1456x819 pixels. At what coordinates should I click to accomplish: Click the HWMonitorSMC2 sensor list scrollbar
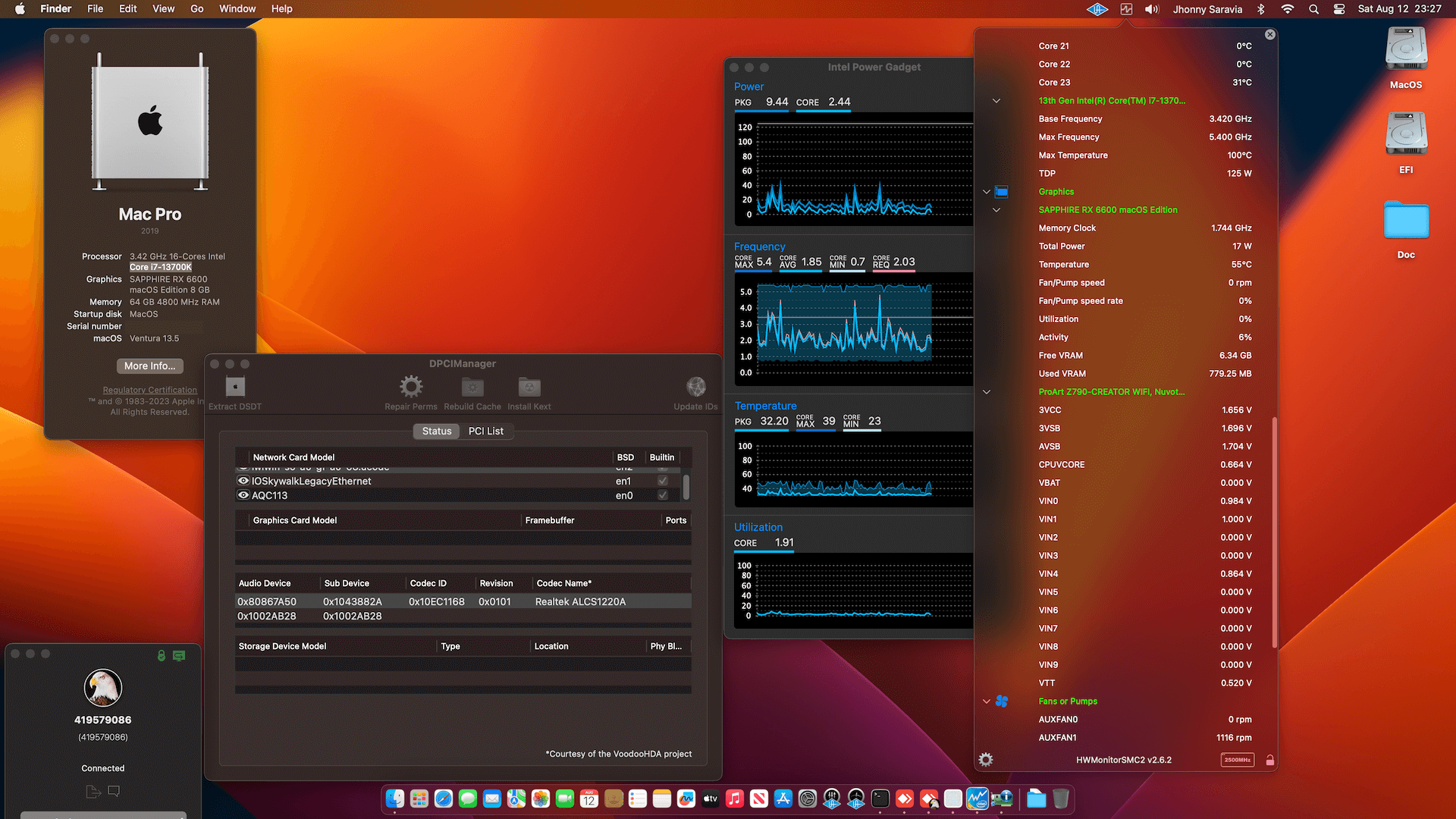1274,531
